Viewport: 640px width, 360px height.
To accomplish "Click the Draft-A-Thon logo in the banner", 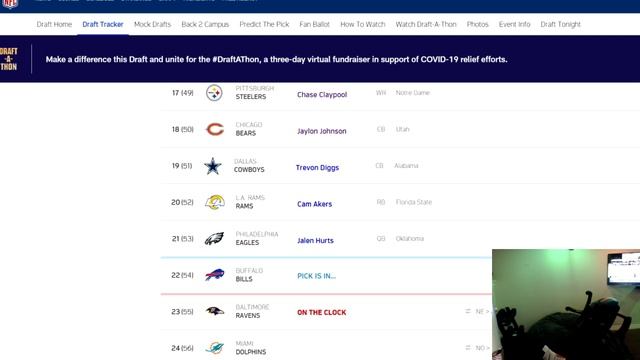I will coord(9,59).
